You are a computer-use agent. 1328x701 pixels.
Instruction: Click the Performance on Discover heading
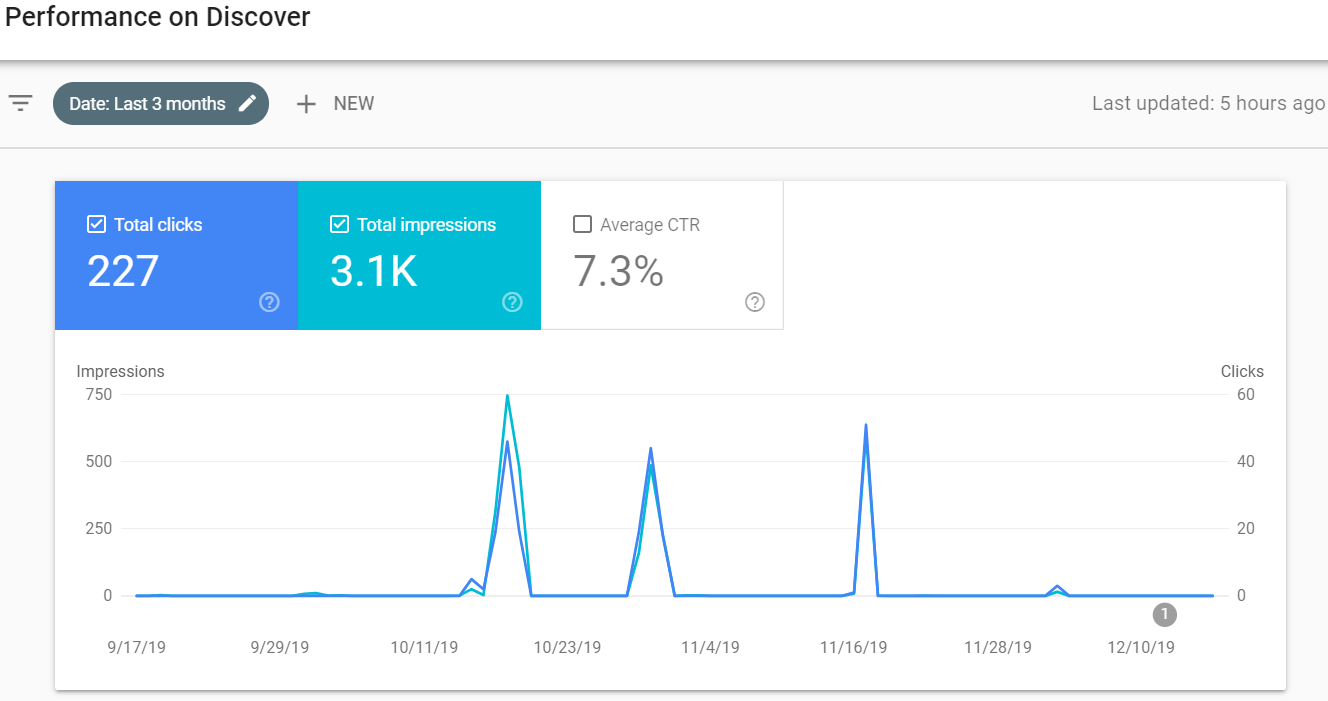[x=158, y=17]
